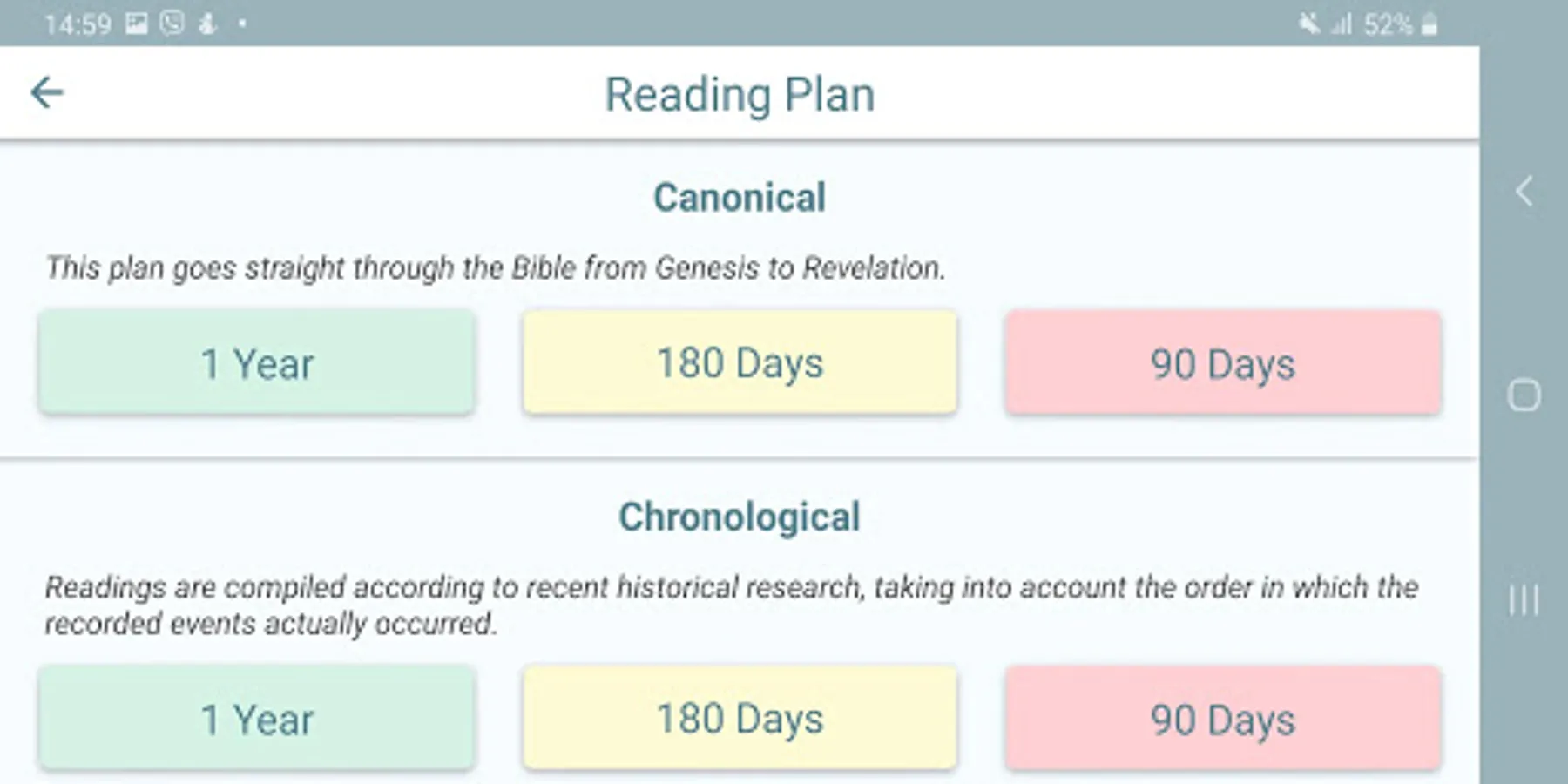This screenshot has width=1568, height=784.
Task: Tap the signal strength status icon
Action: click(x=1341, y=24)
